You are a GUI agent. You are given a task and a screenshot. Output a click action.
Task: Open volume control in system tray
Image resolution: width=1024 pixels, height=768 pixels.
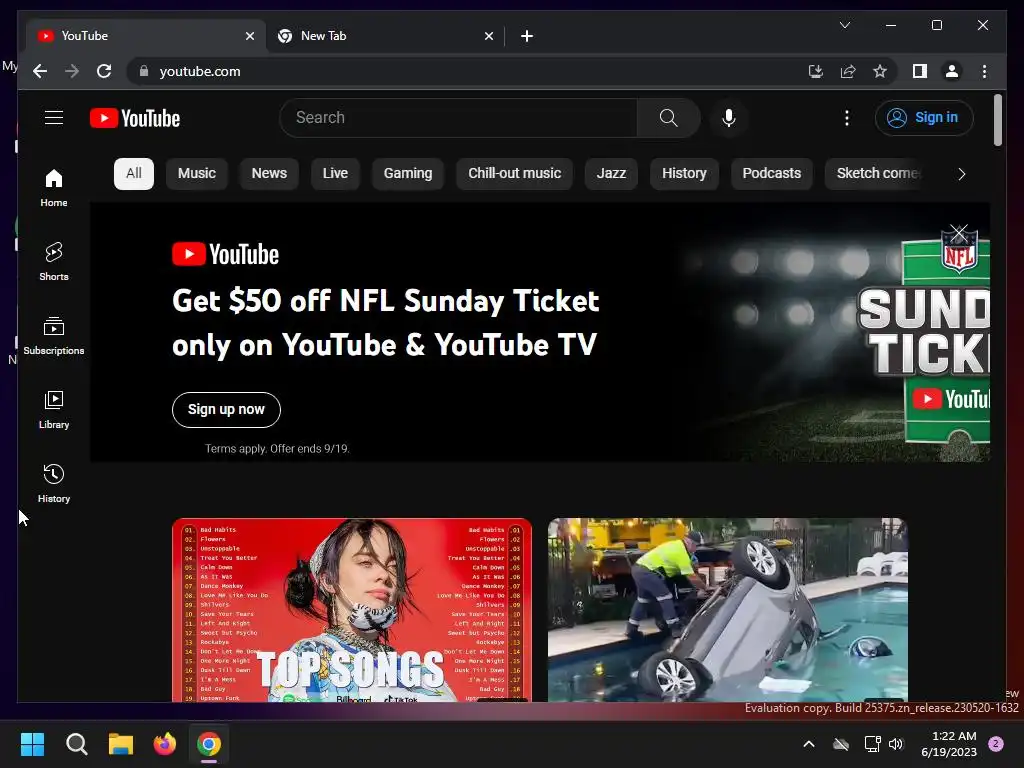pyautogui.click(x=896, y=744)
